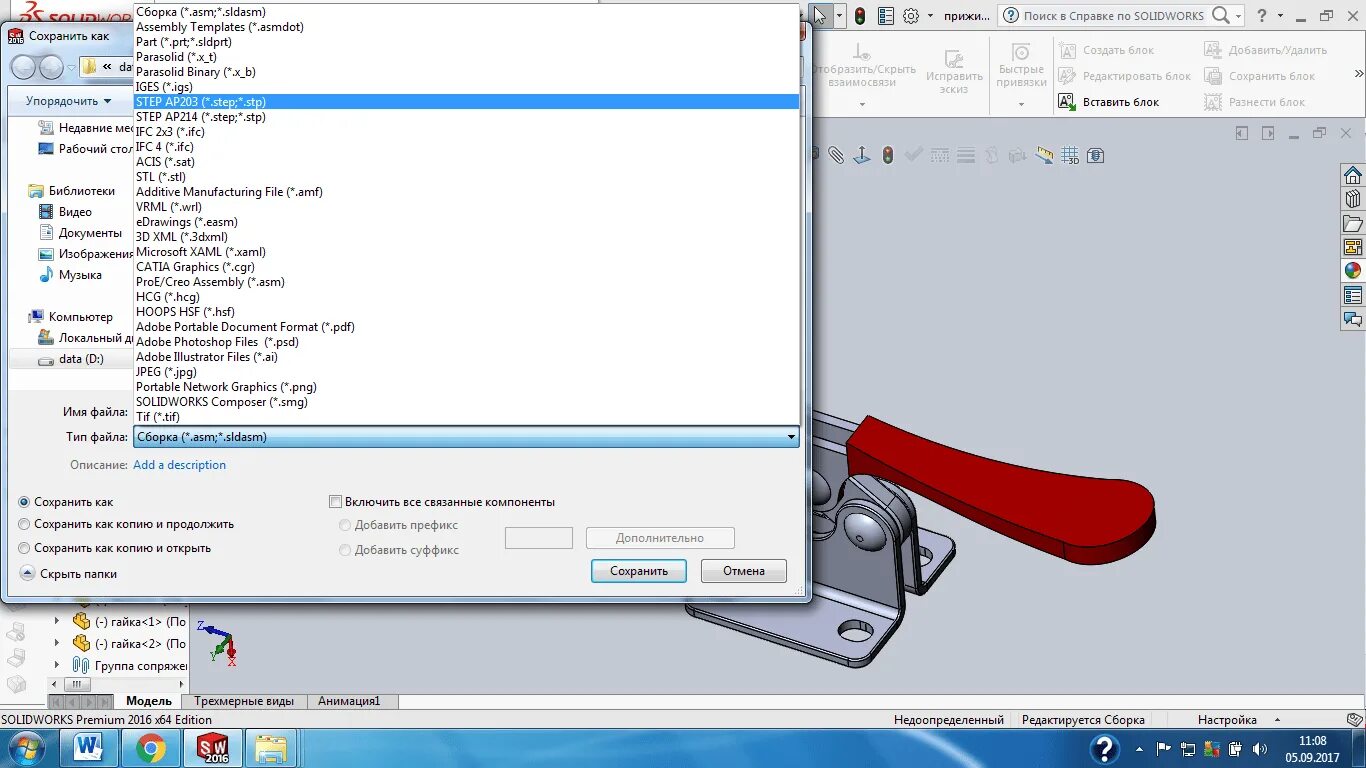Enable Включить все связанные компоненты checkbox

coord(336,502)
